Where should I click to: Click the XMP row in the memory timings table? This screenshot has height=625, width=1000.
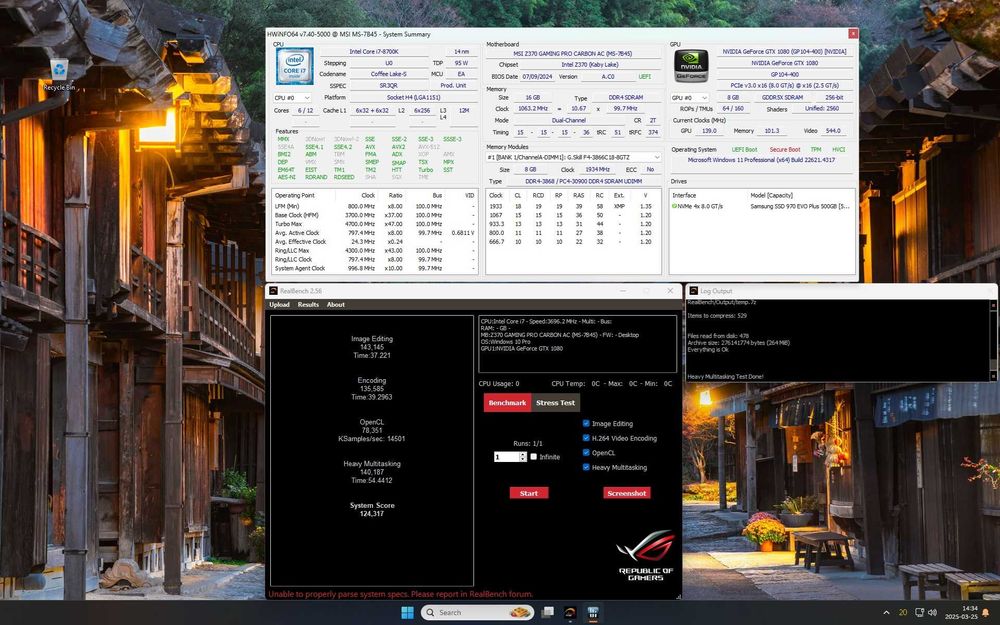(573, 206)
